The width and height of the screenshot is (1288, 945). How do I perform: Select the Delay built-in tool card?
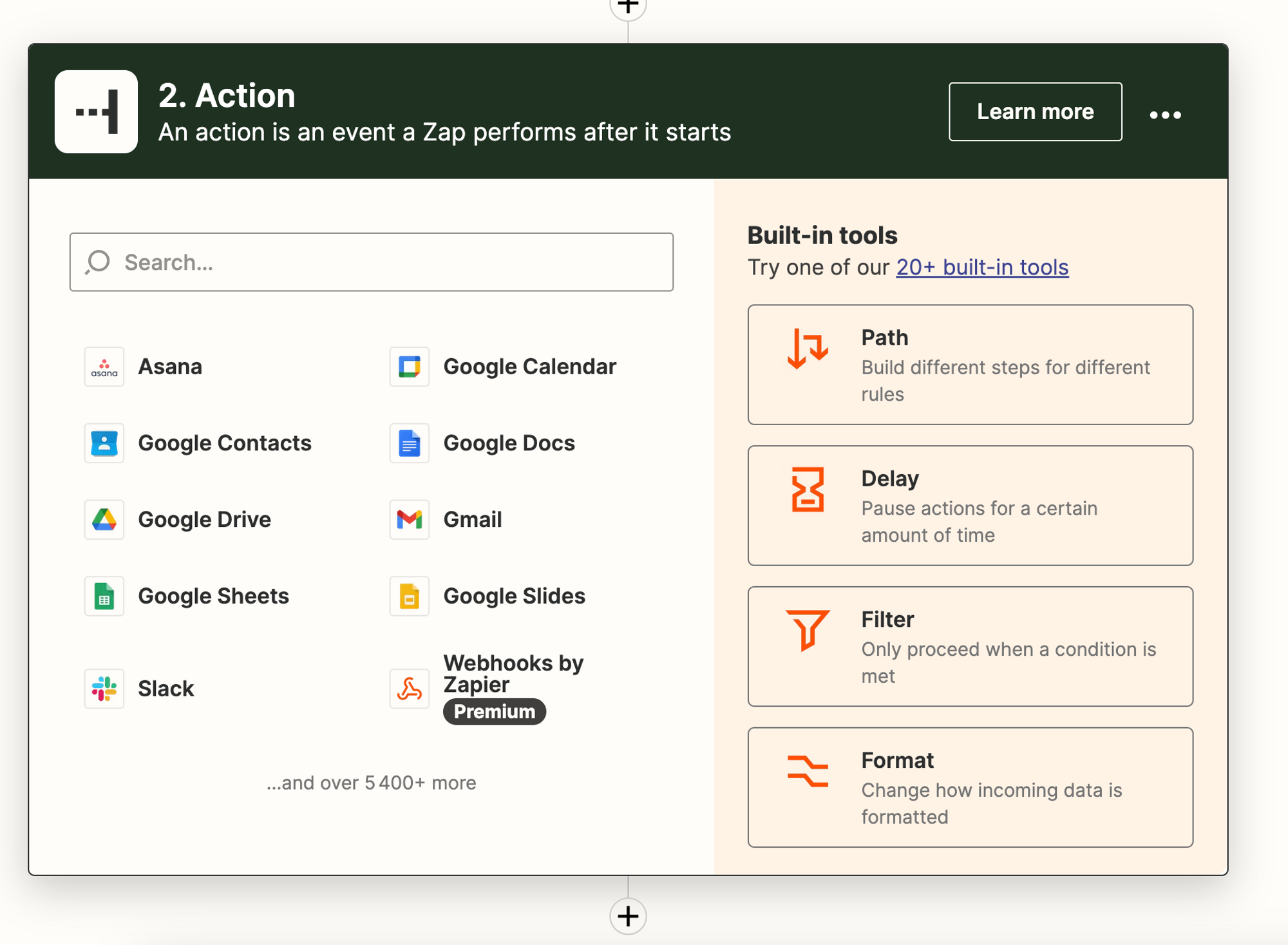[x=970, y=506]
